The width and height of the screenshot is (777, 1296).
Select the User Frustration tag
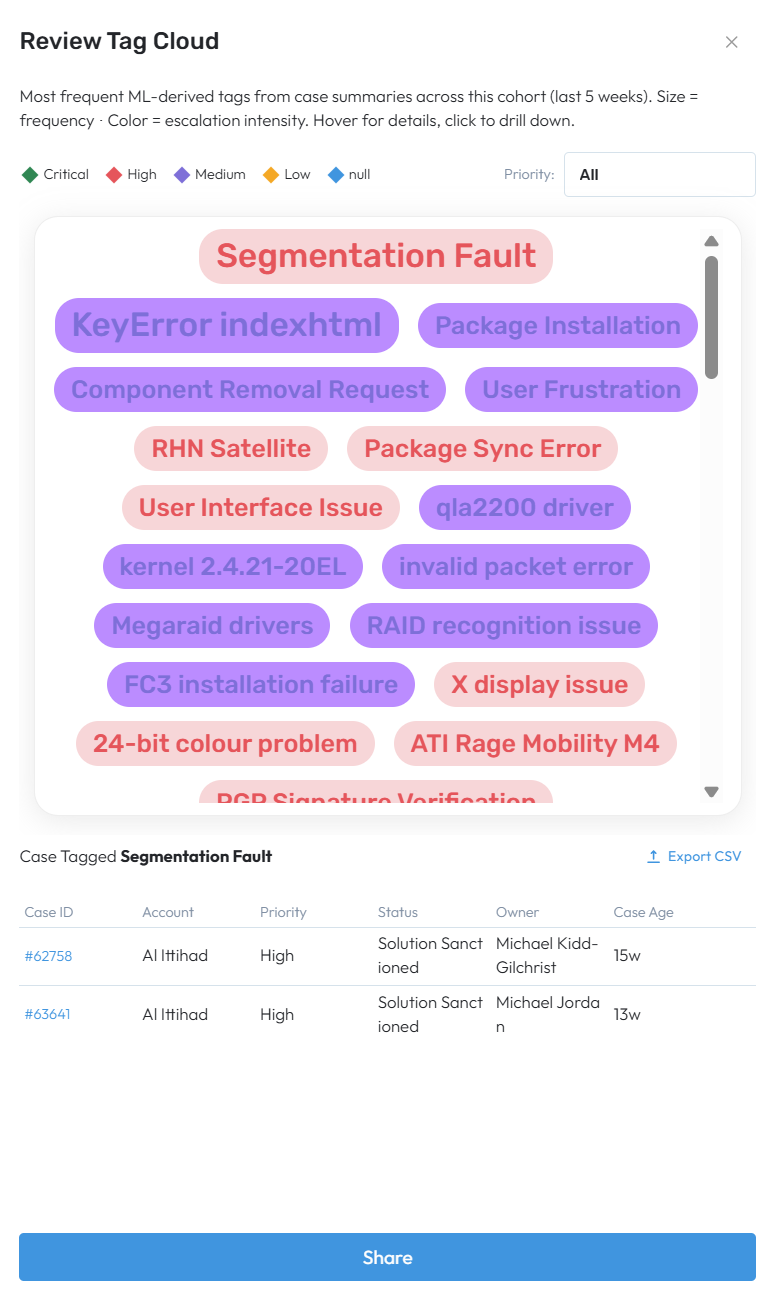coord(582,390)
